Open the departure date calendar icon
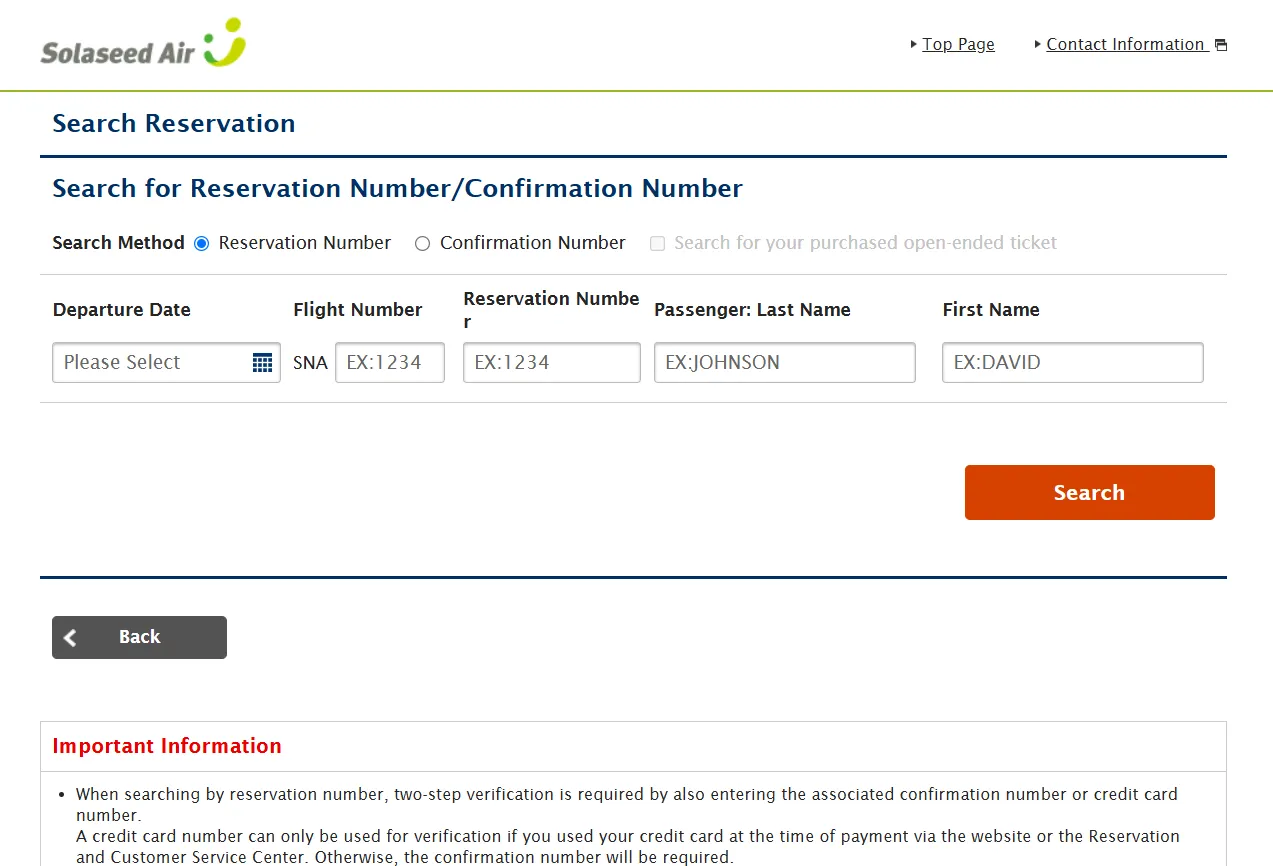This screenshot has height=866, width=1273. pos(262,363)
